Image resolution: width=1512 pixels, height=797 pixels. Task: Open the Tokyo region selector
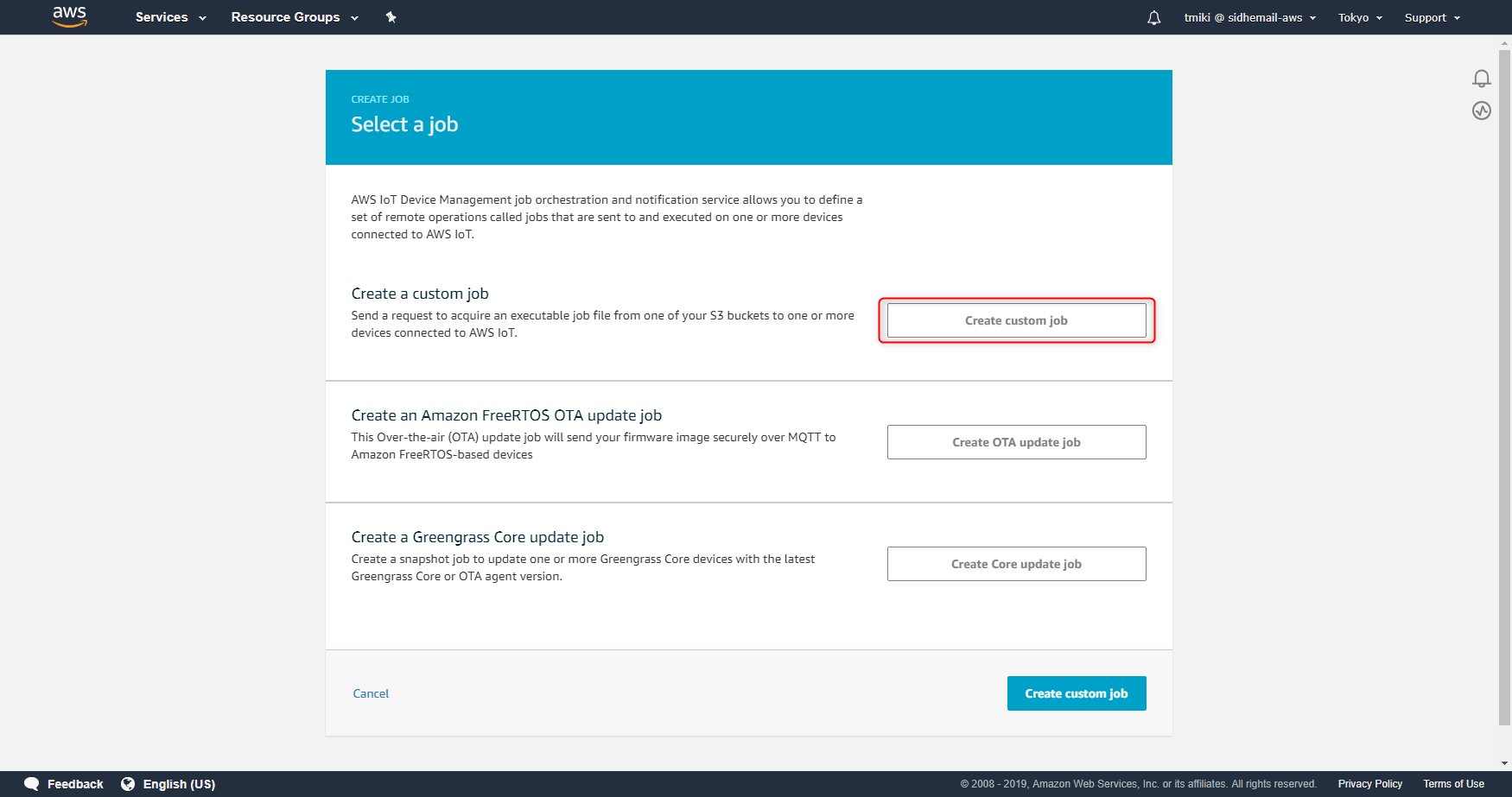pos(1360,17)
